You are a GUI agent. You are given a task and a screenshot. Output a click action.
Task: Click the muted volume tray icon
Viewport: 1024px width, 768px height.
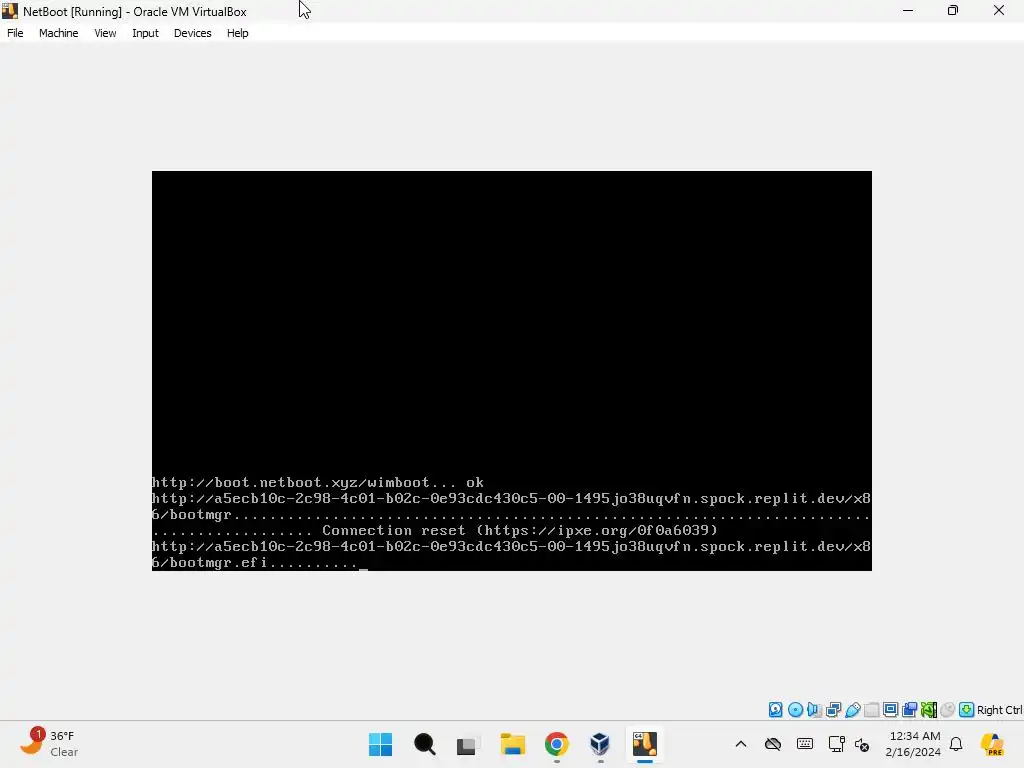coord(862,744)
